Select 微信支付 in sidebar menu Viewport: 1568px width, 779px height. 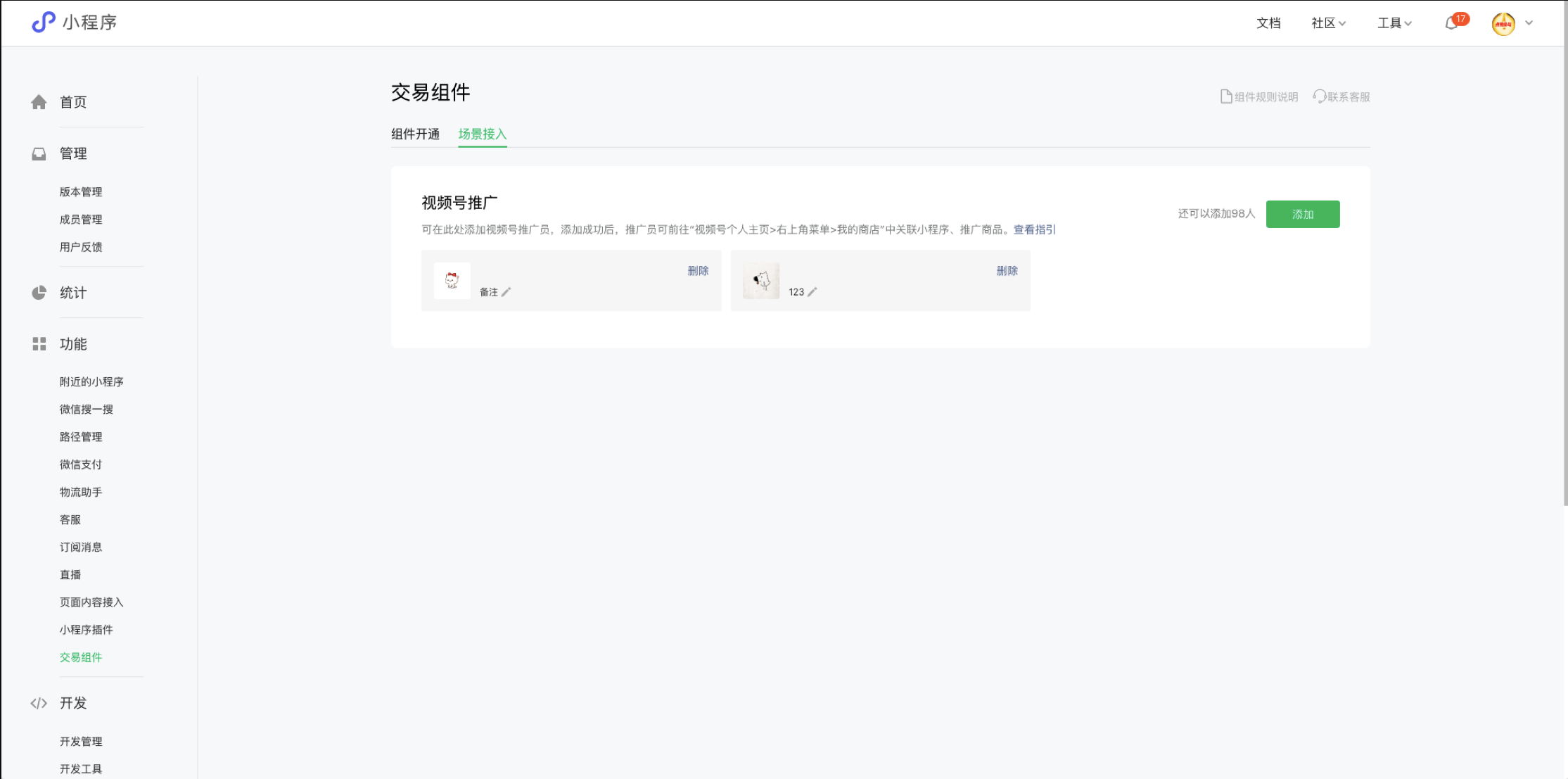coord(81,464)
